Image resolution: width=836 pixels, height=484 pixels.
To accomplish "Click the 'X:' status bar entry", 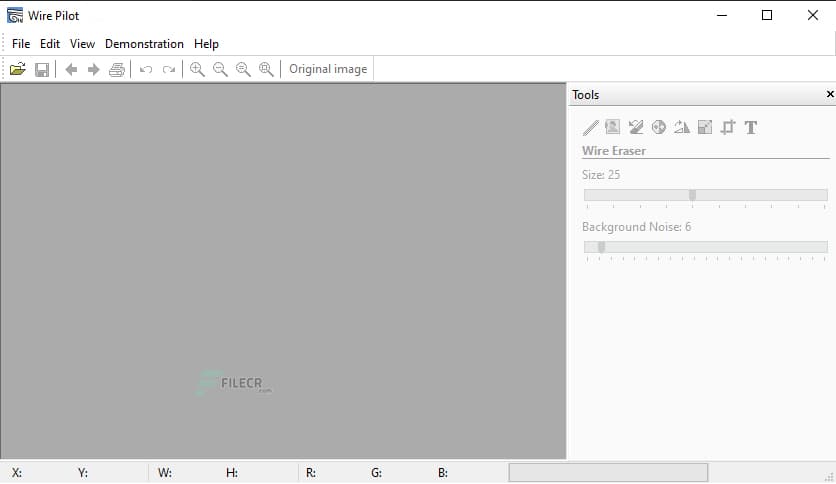I will click(x=17, y=473).
